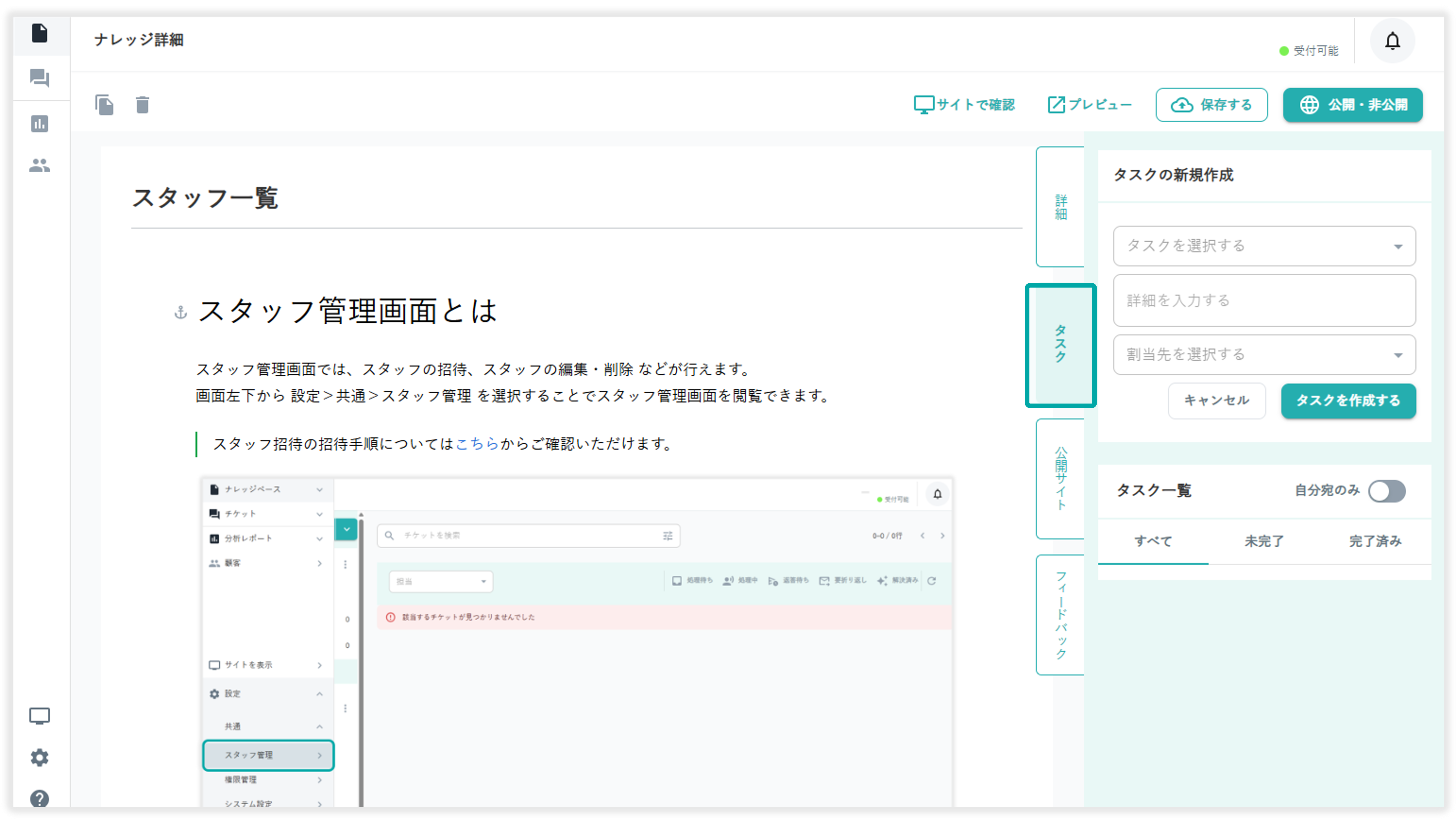The image size is (1456, 819).
Task: Click the duplicate article copy icon
Action: point(105,105)
